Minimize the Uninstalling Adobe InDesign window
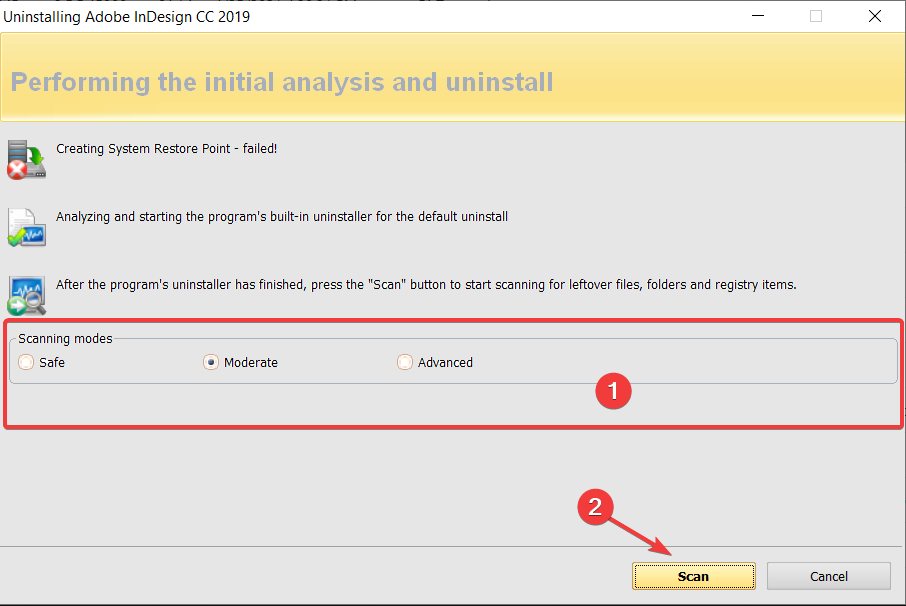Image resolution: width=906 pixels, height=606 pixels. pos(758,16)
